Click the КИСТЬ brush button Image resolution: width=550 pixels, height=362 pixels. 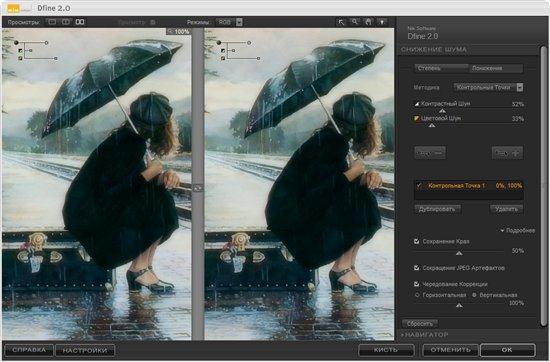click(x=386, y=350)
